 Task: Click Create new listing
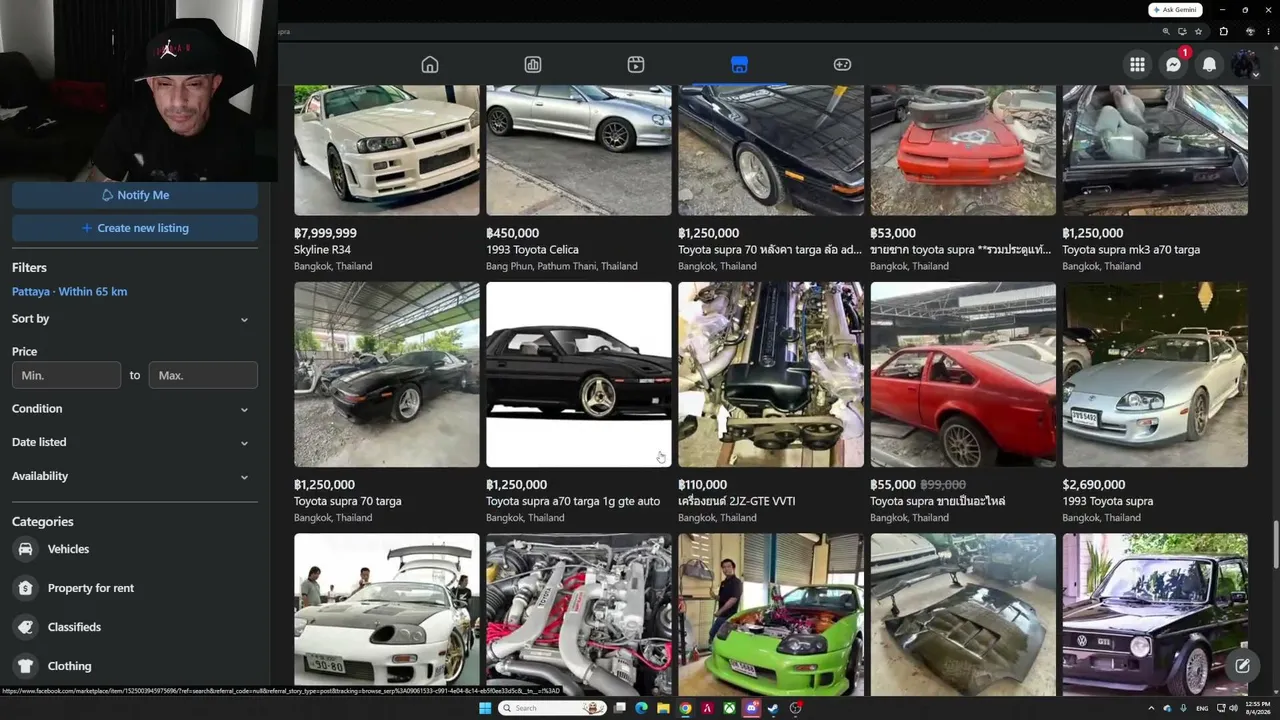[135, 228]
